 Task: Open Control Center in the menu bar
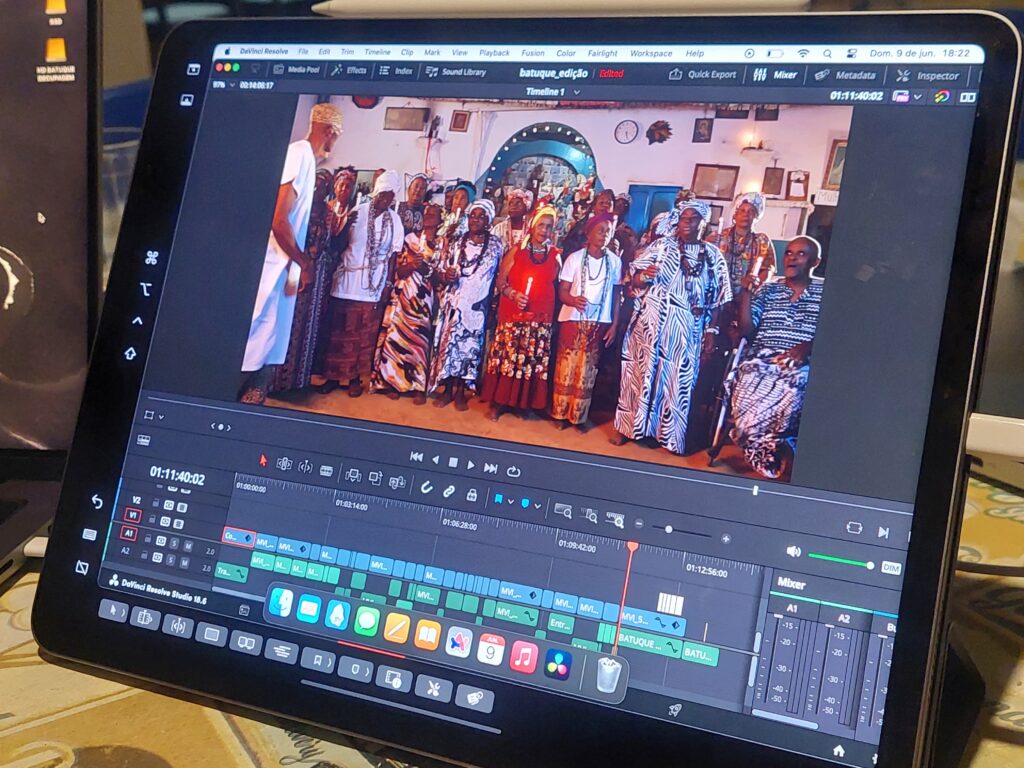pyautogui.click(x=851, y=54)
